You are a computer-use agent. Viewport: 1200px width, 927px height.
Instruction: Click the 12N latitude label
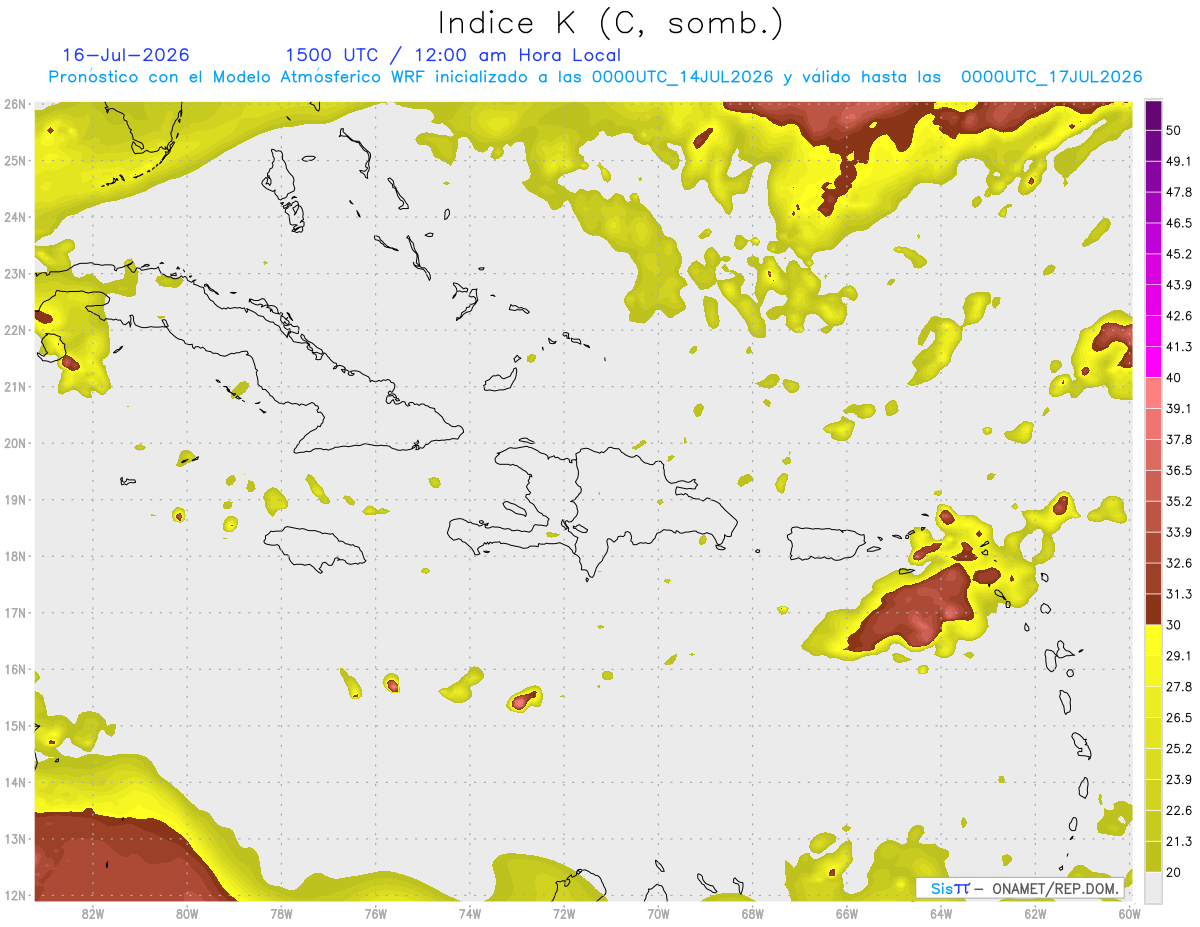click(x=15, y=895)
